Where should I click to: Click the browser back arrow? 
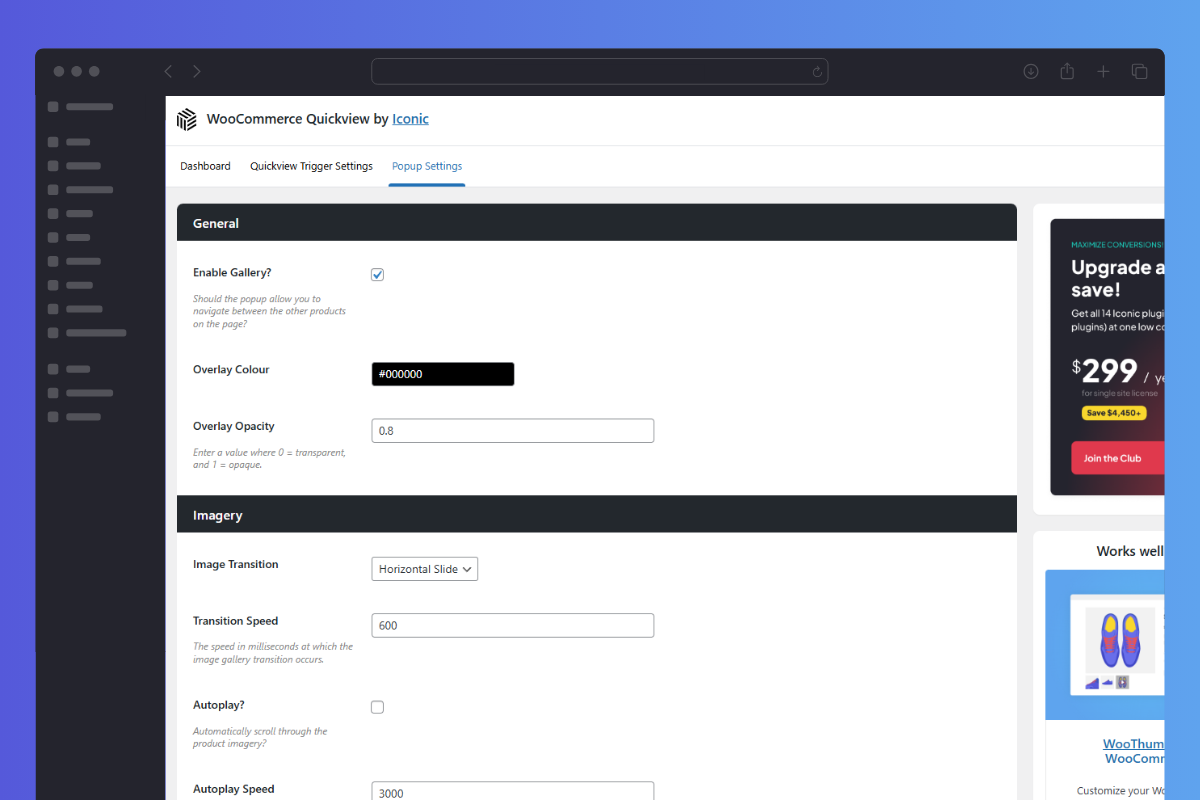pyautogui.click(x=168, y=71)
